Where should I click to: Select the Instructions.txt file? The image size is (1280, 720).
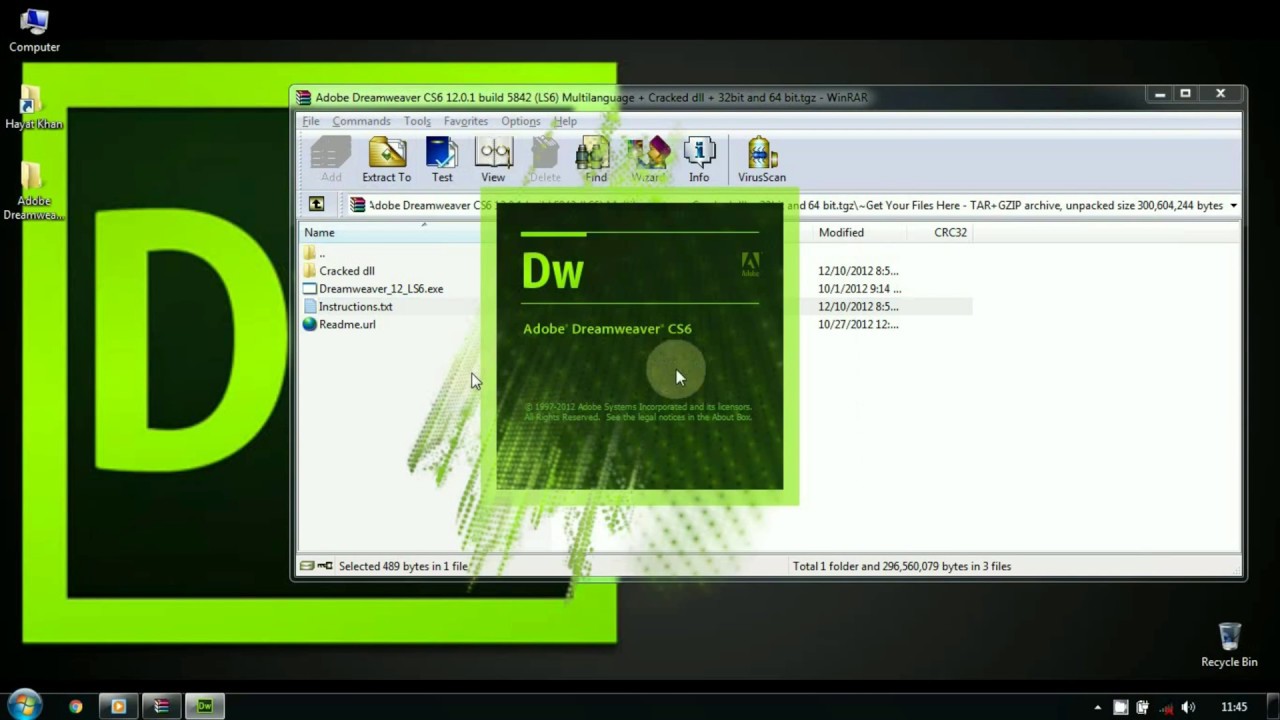(x=347, y=307)
